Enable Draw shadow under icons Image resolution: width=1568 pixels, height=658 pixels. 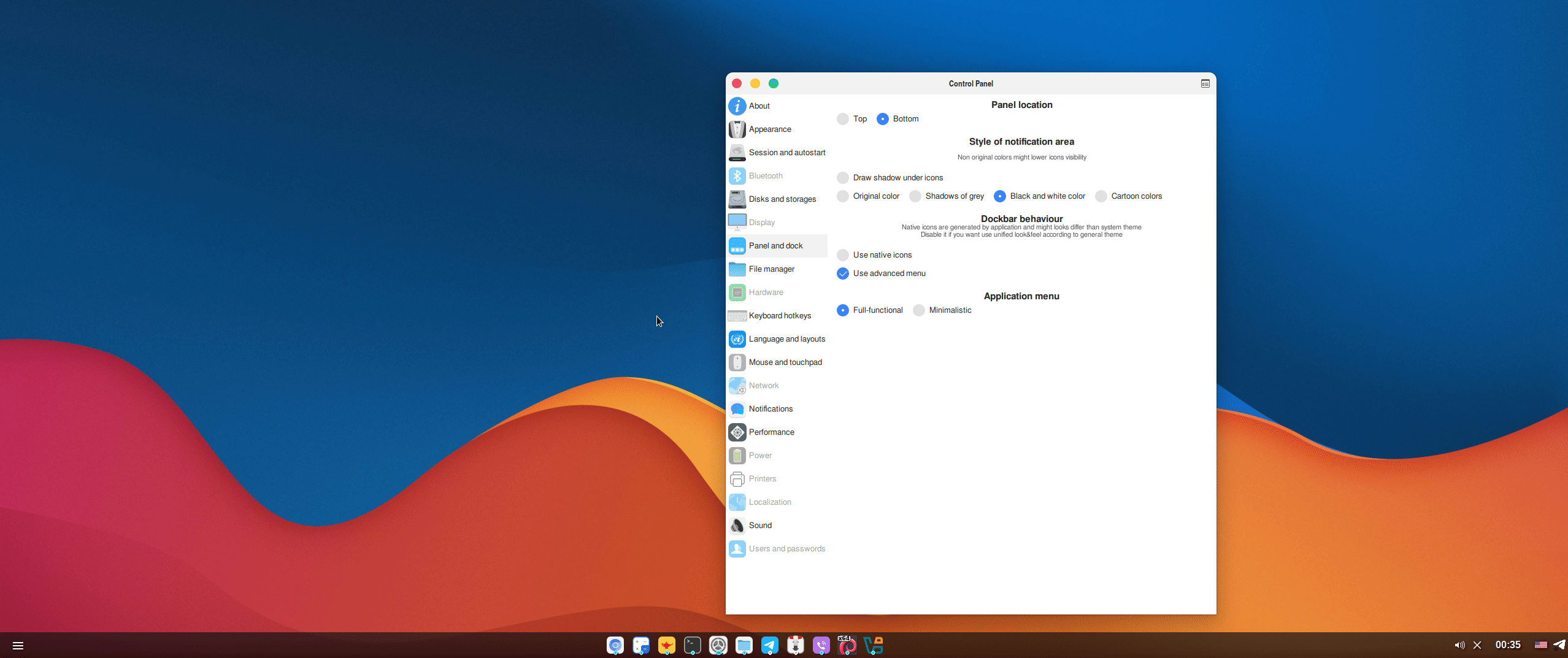[843, 178]
